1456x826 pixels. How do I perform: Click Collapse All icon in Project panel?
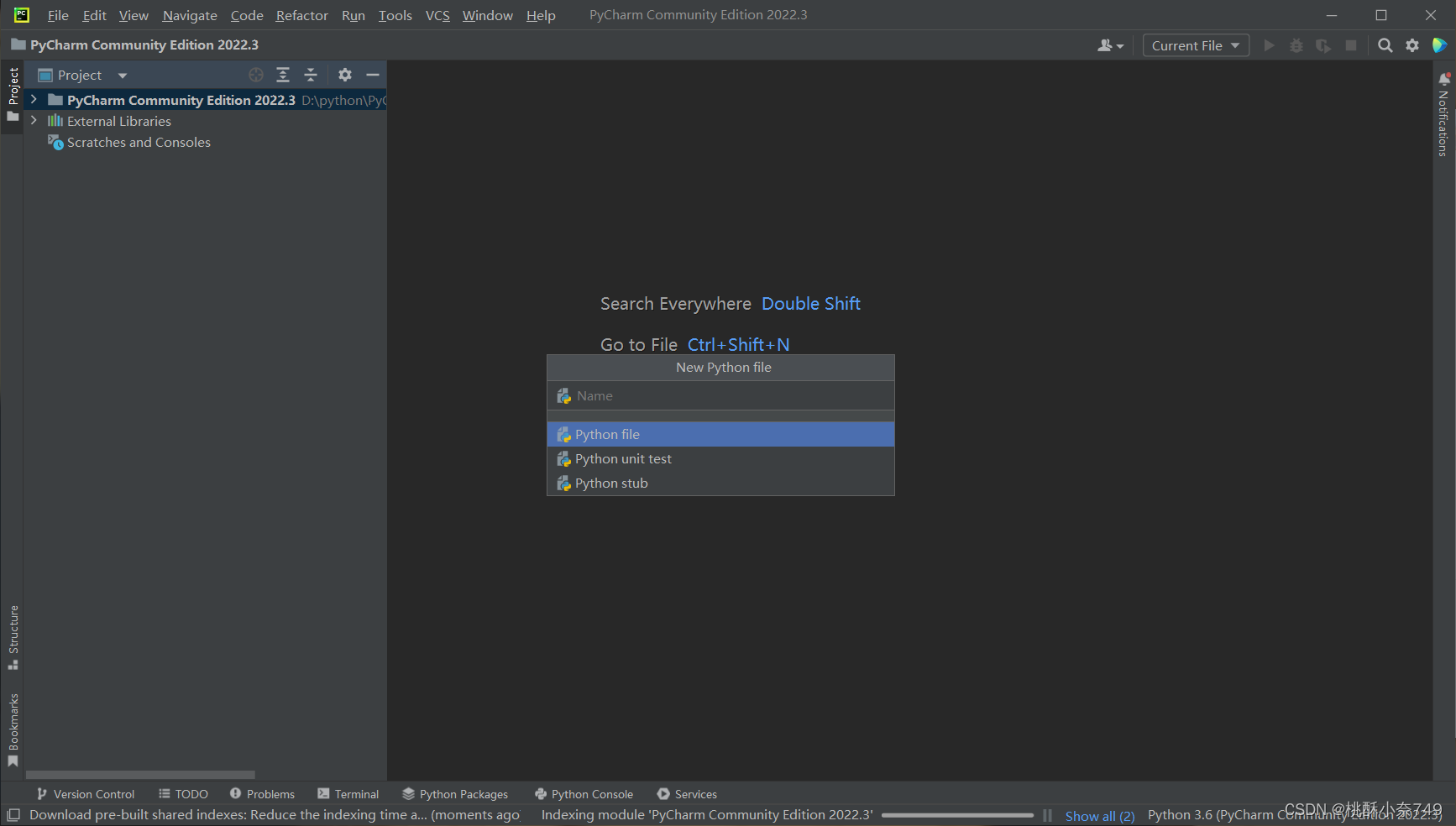(311, 75)
